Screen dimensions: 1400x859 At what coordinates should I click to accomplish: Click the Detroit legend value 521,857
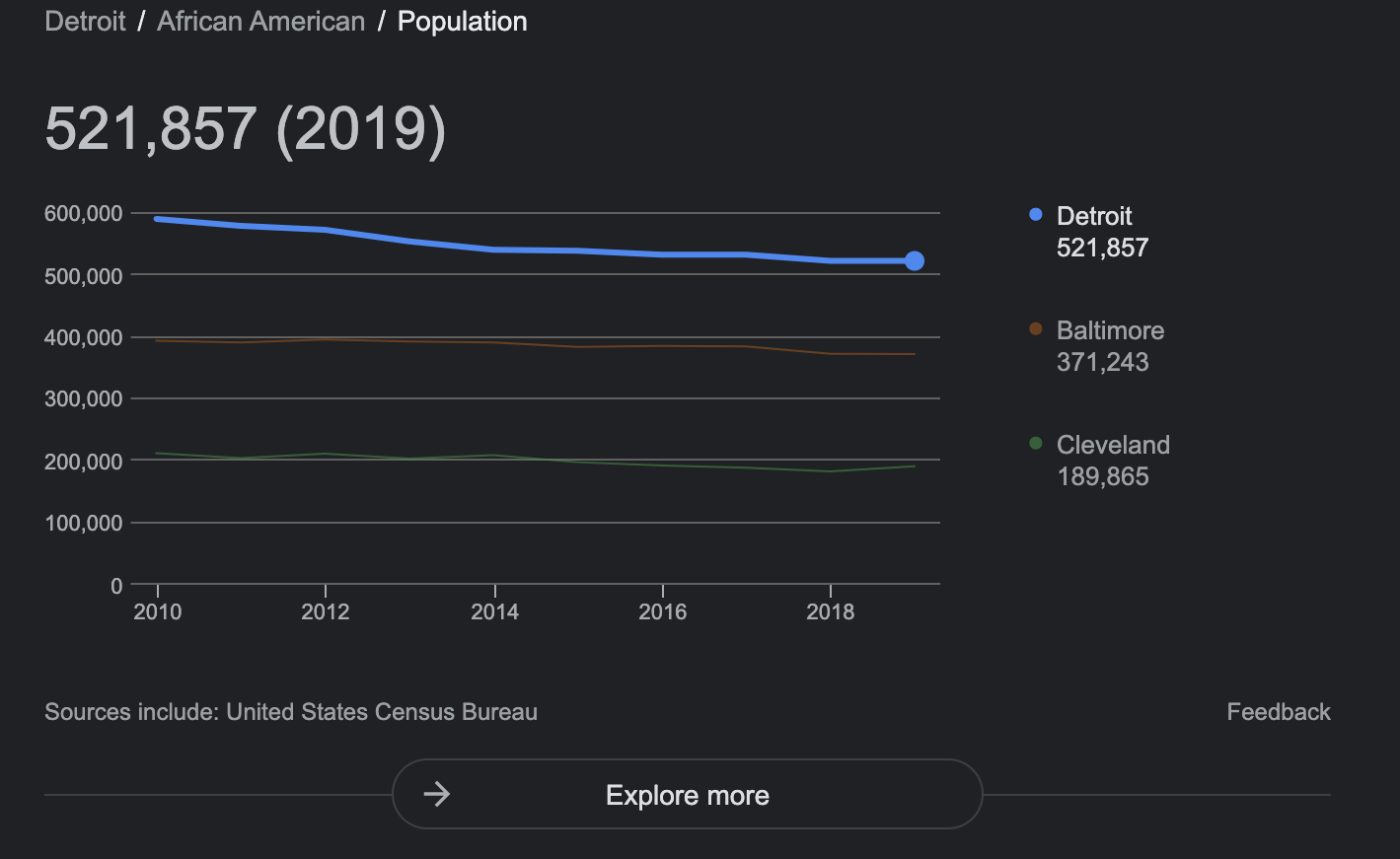1103,248
